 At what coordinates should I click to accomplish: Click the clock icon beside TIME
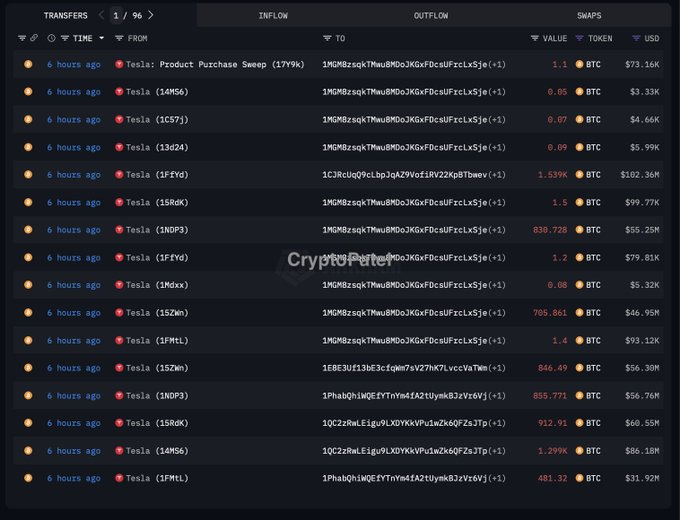(x=51, y=38)
